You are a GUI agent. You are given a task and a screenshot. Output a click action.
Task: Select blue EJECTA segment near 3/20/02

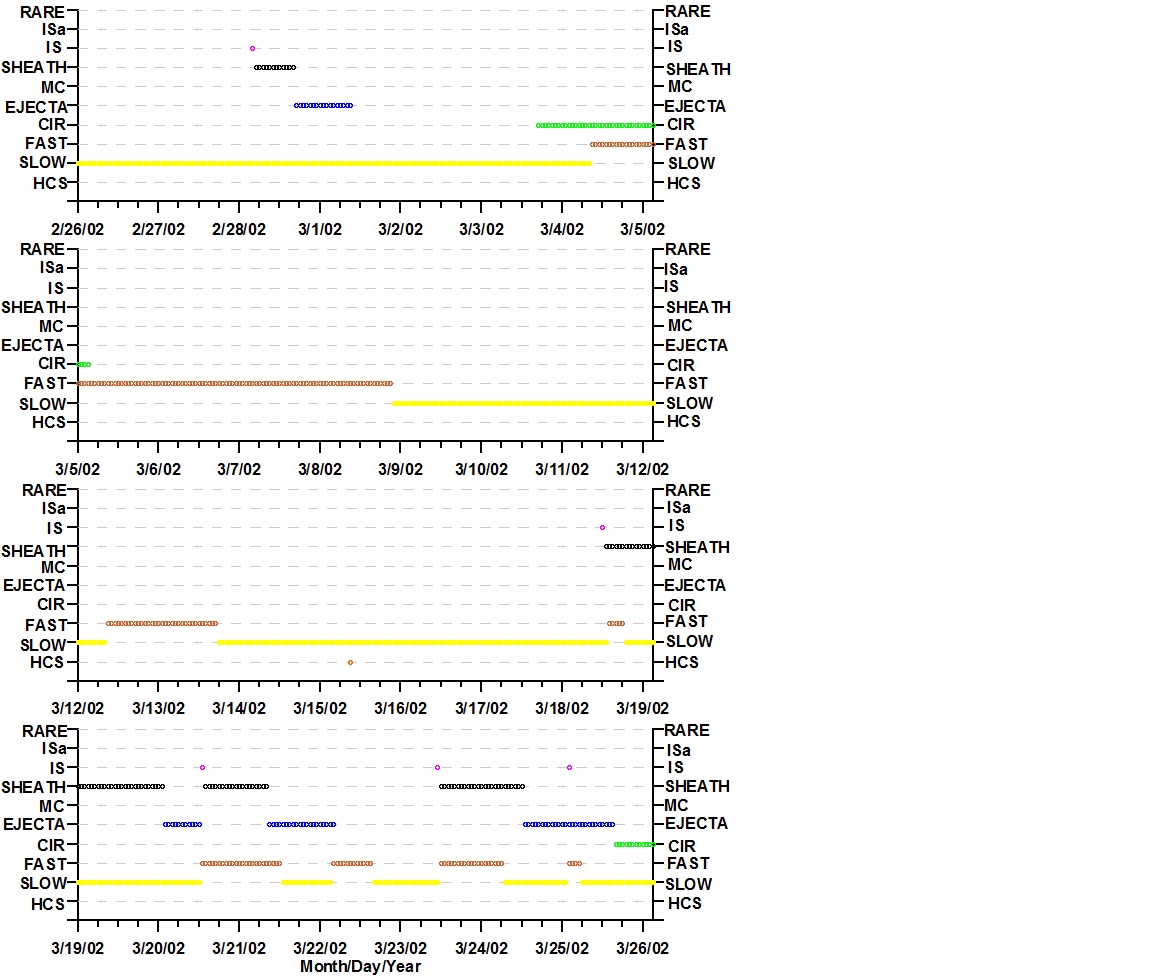click(183, 824)
